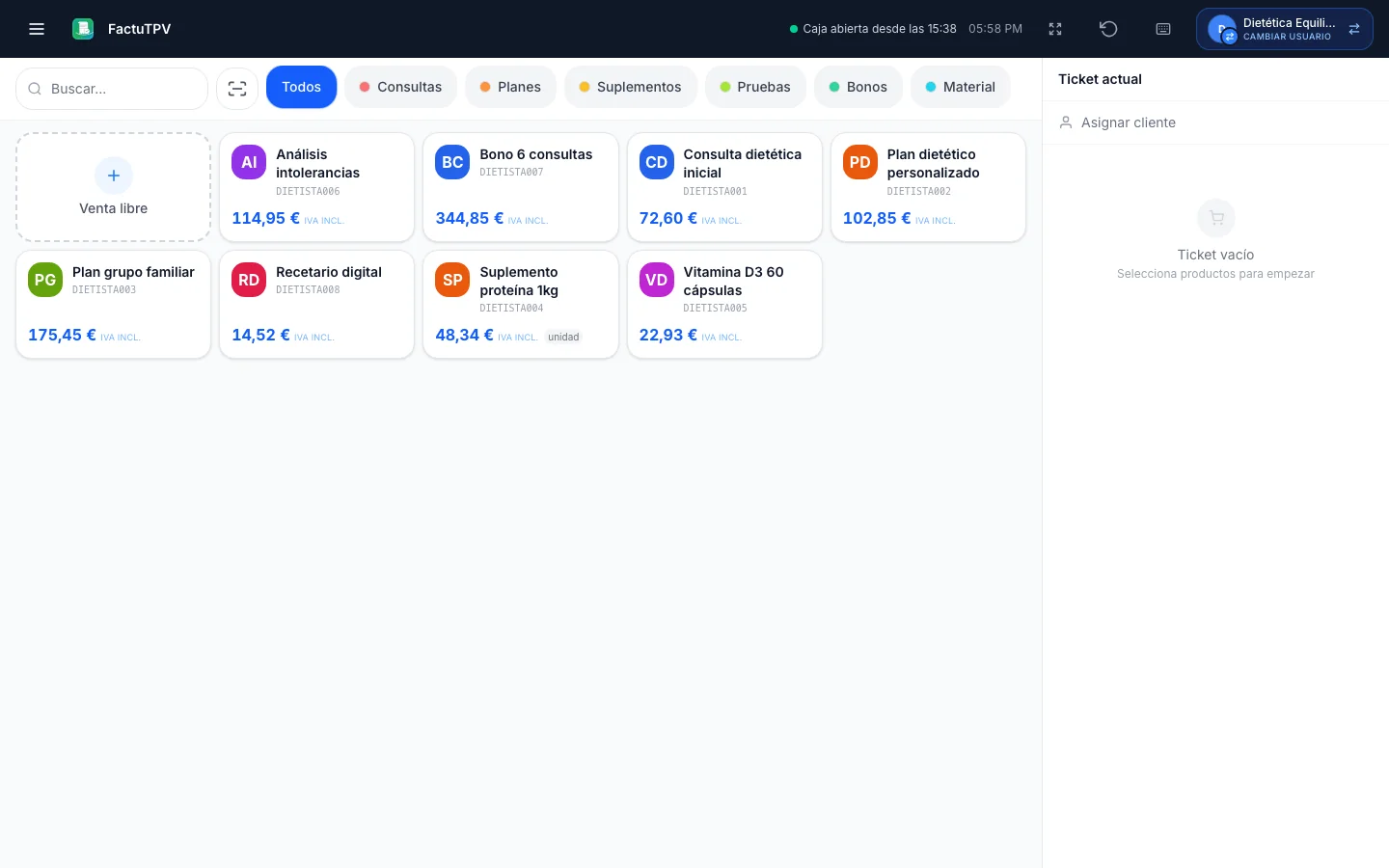This screenshot has width=1389, height=868.
Task: Click the 48,34 € price
Action: click(464, 335)
